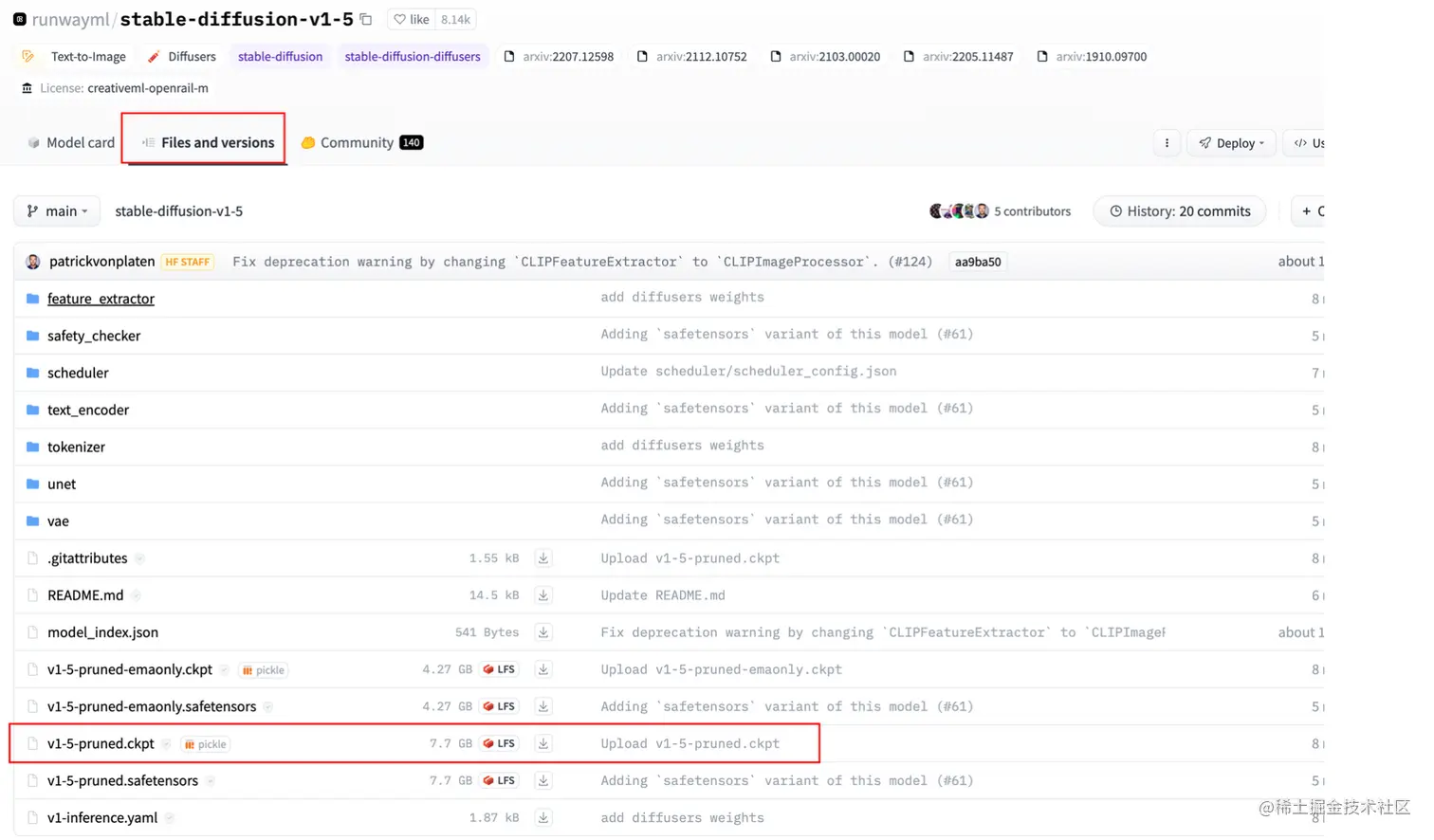This screenshot has width=1434, height=840.
Task: Open arxiv:2207.12598 paper tag
Action: point(559,57)
